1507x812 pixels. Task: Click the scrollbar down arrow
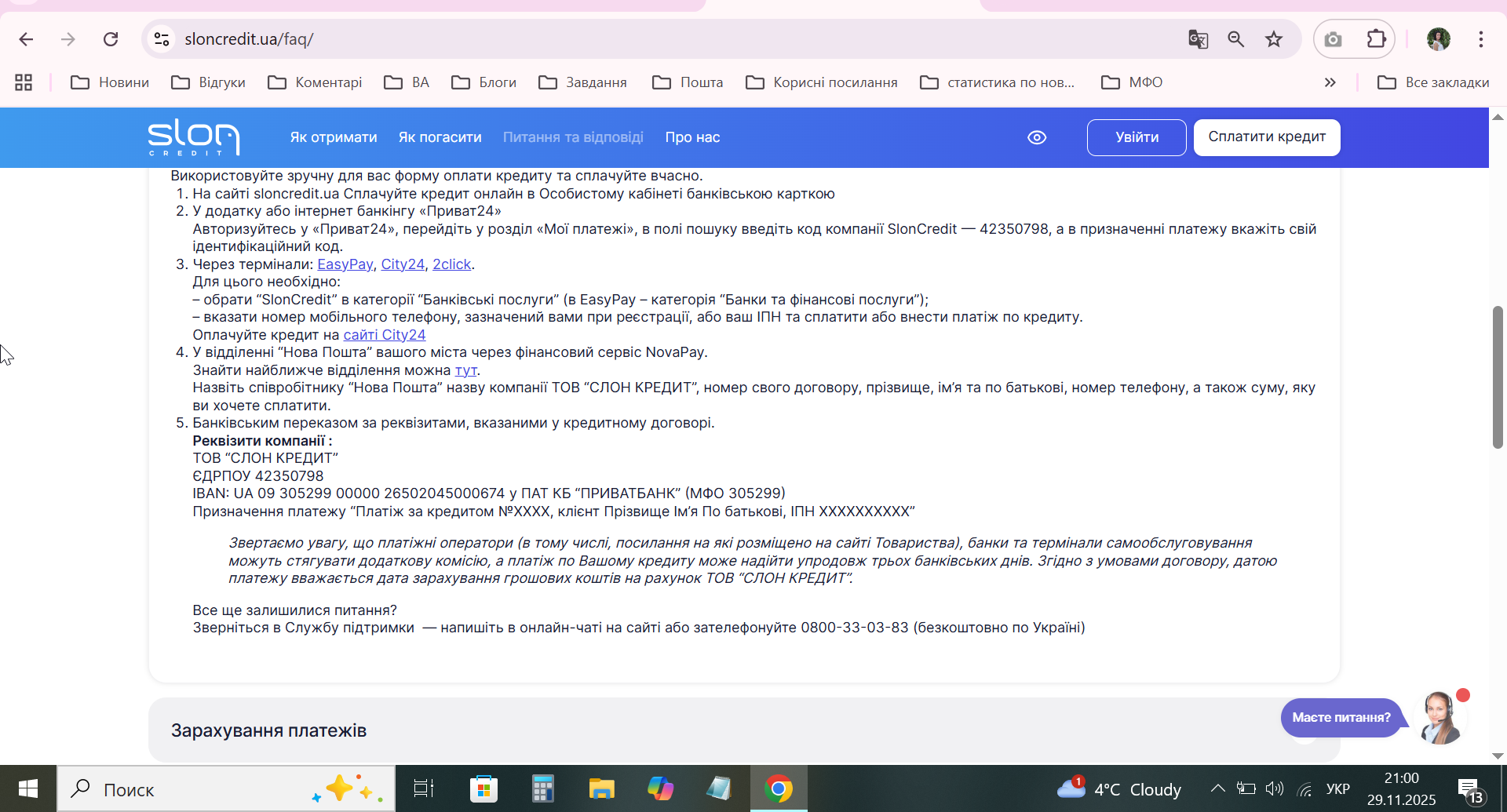(x=1498, y=756)
